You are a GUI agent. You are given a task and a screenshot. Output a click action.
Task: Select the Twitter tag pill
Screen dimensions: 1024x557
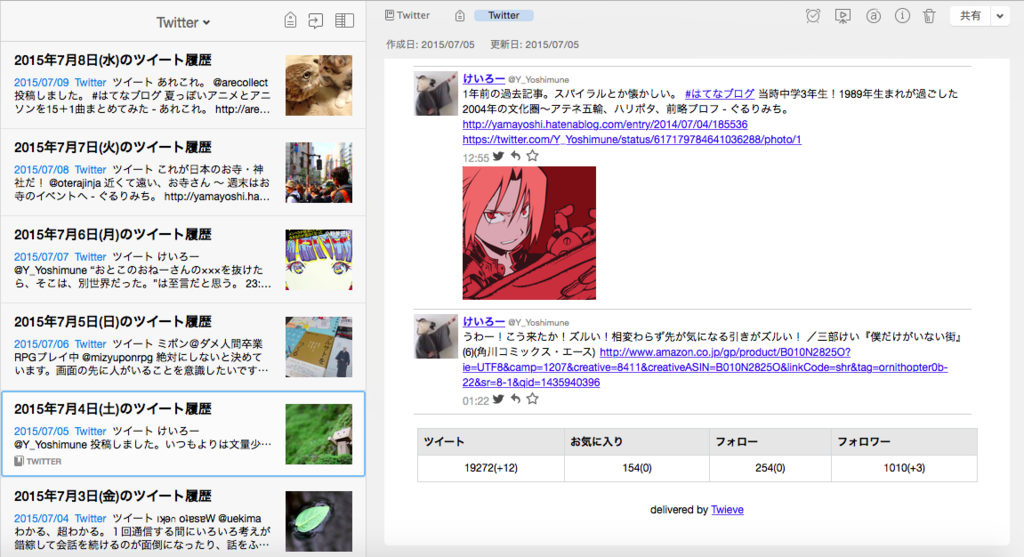coord(504,15)
